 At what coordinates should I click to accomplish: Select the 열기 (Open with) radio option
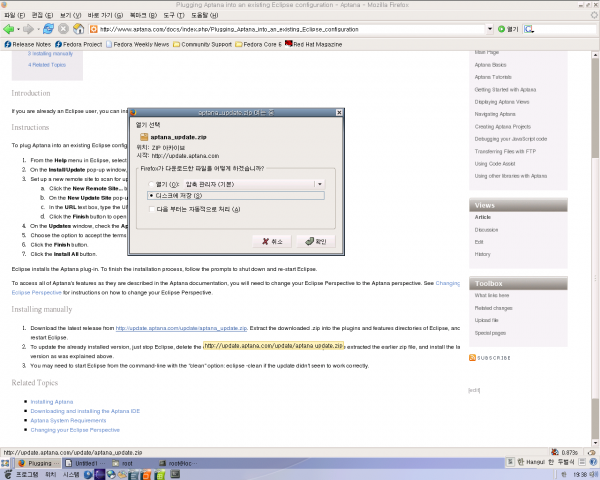(x=152, y=184)
